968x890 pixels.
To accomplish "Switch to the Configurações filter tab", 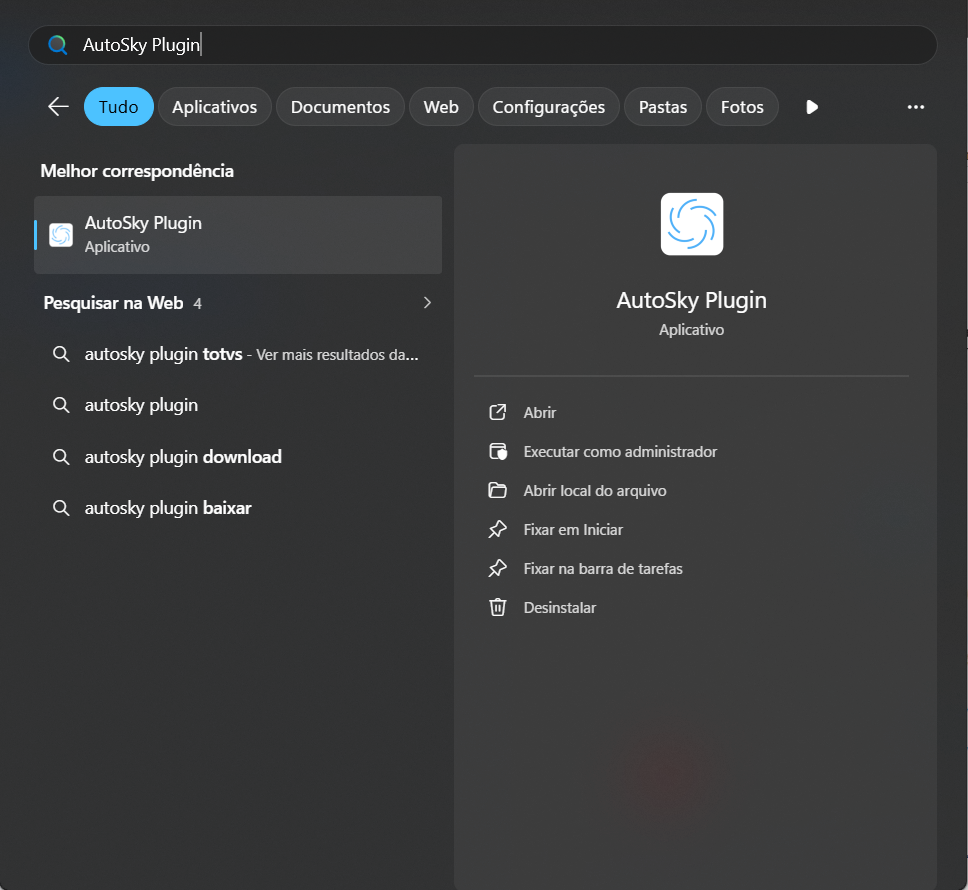I will [548, 107].
